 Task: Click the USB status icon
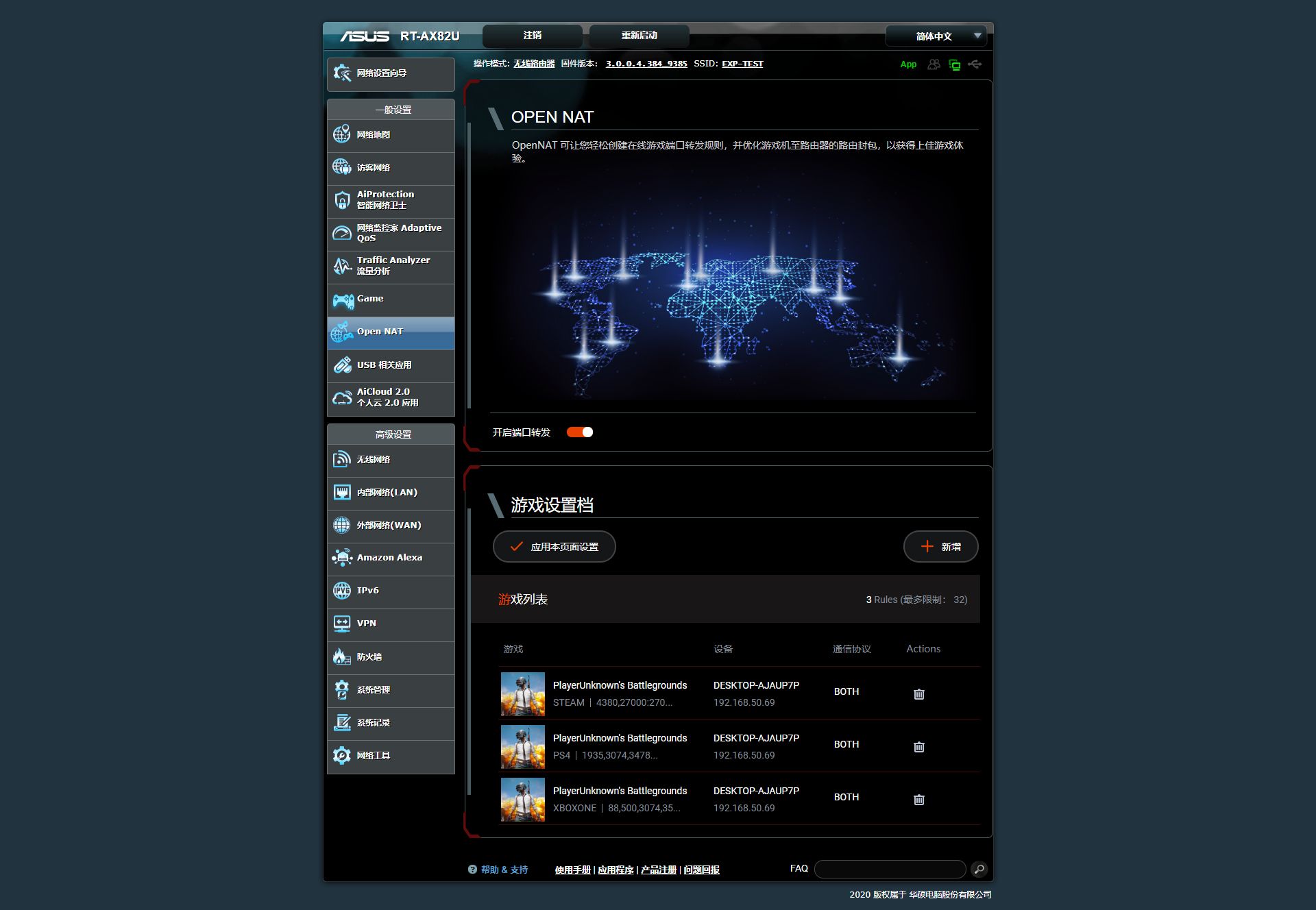click(975, 64)
